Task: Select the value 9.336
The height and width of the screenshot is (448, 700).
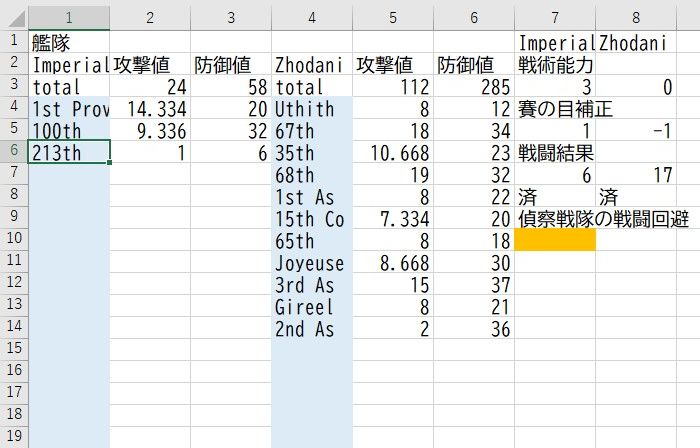Action: 150,130
